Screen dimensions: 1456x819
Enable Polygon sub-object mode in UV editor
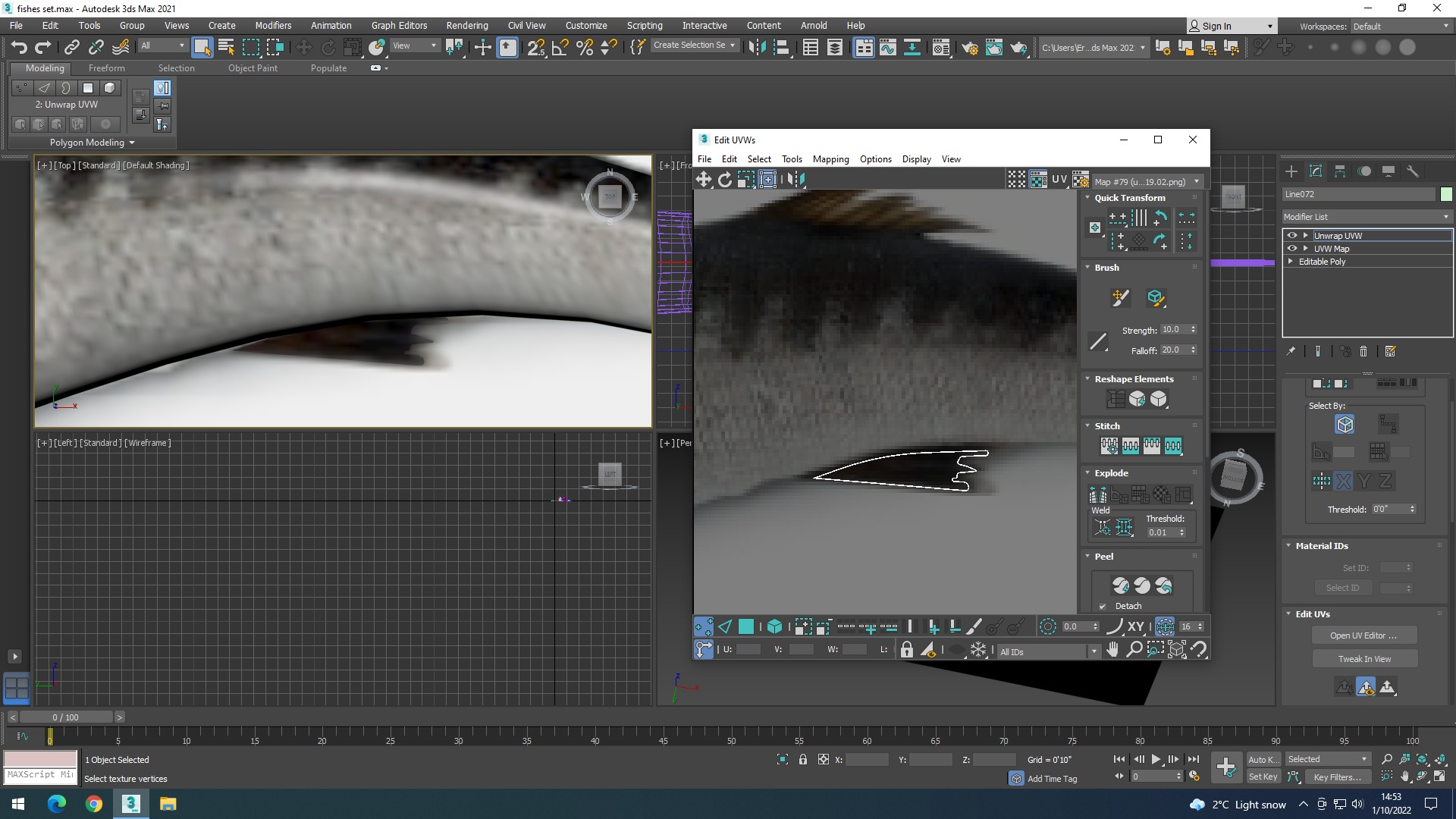[746, 626]
